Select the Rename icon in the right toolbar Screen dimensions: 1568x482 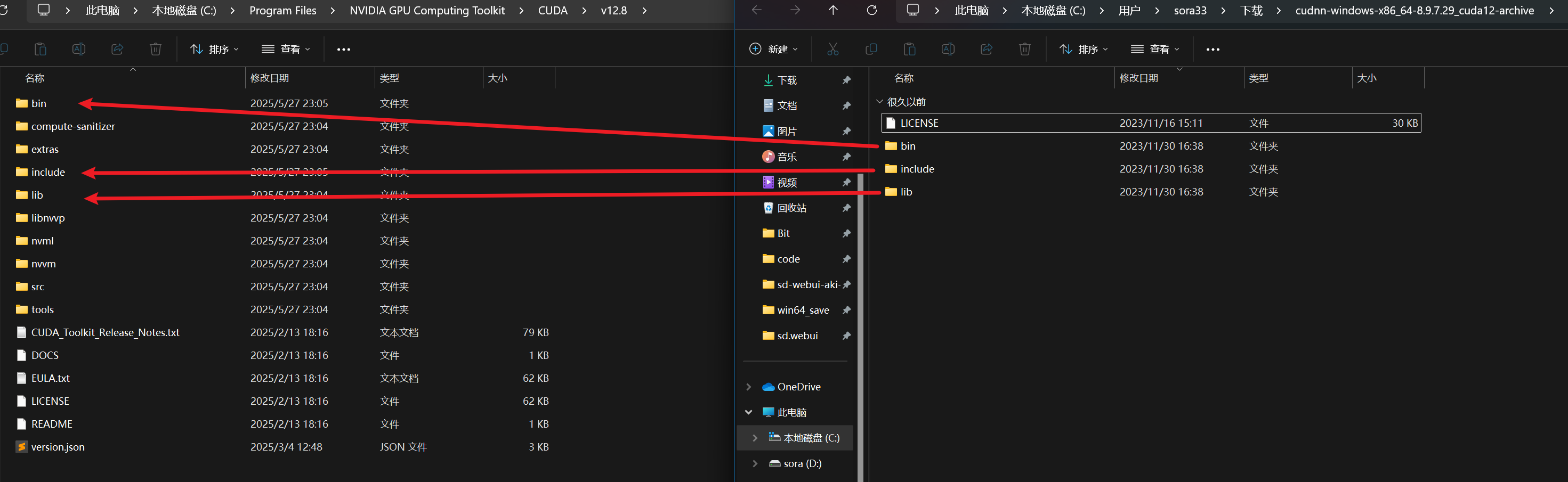pyautogui.click(x=948, y=48)
